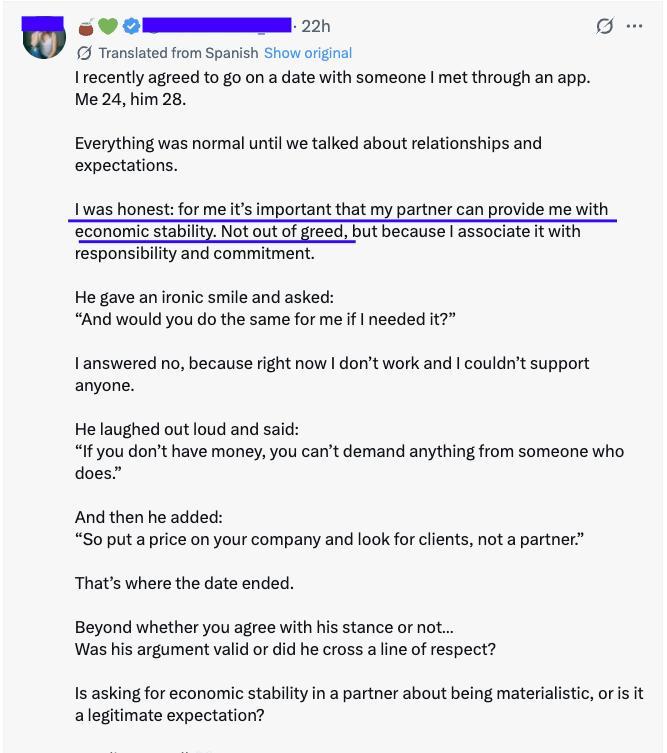Viewport: 667px width, 753px height.
Task: Click the line 'That's where the date ended.'
Action: pos(184,583)
